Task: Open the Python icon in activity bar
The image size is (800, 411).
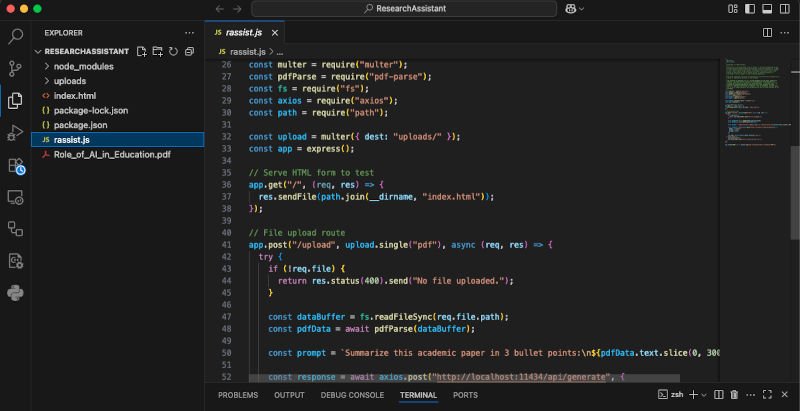Action: [15, 292]
